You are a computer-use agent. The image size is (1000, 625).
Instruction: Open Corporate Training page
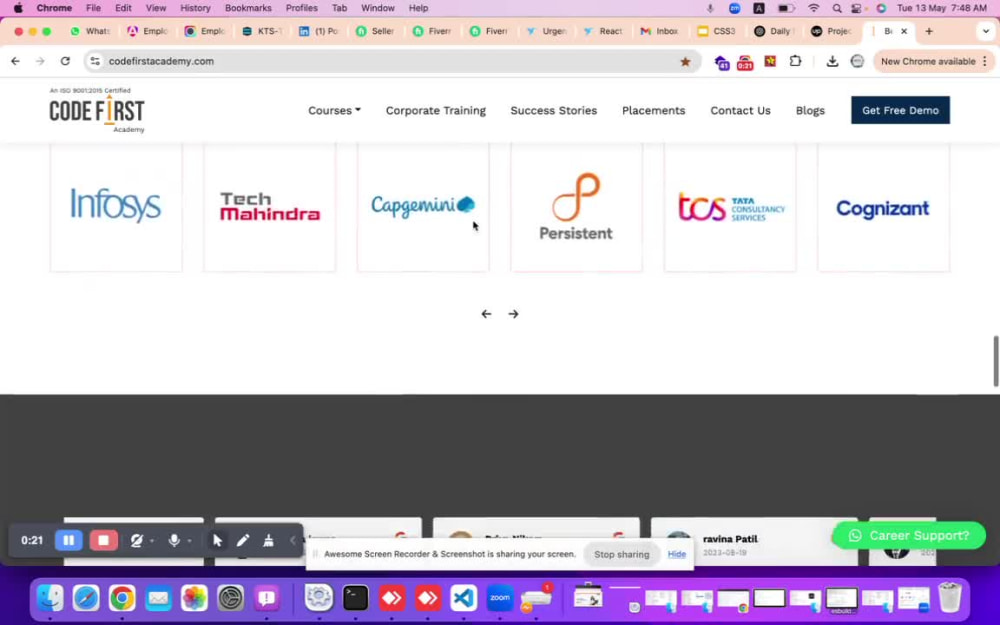436,110
